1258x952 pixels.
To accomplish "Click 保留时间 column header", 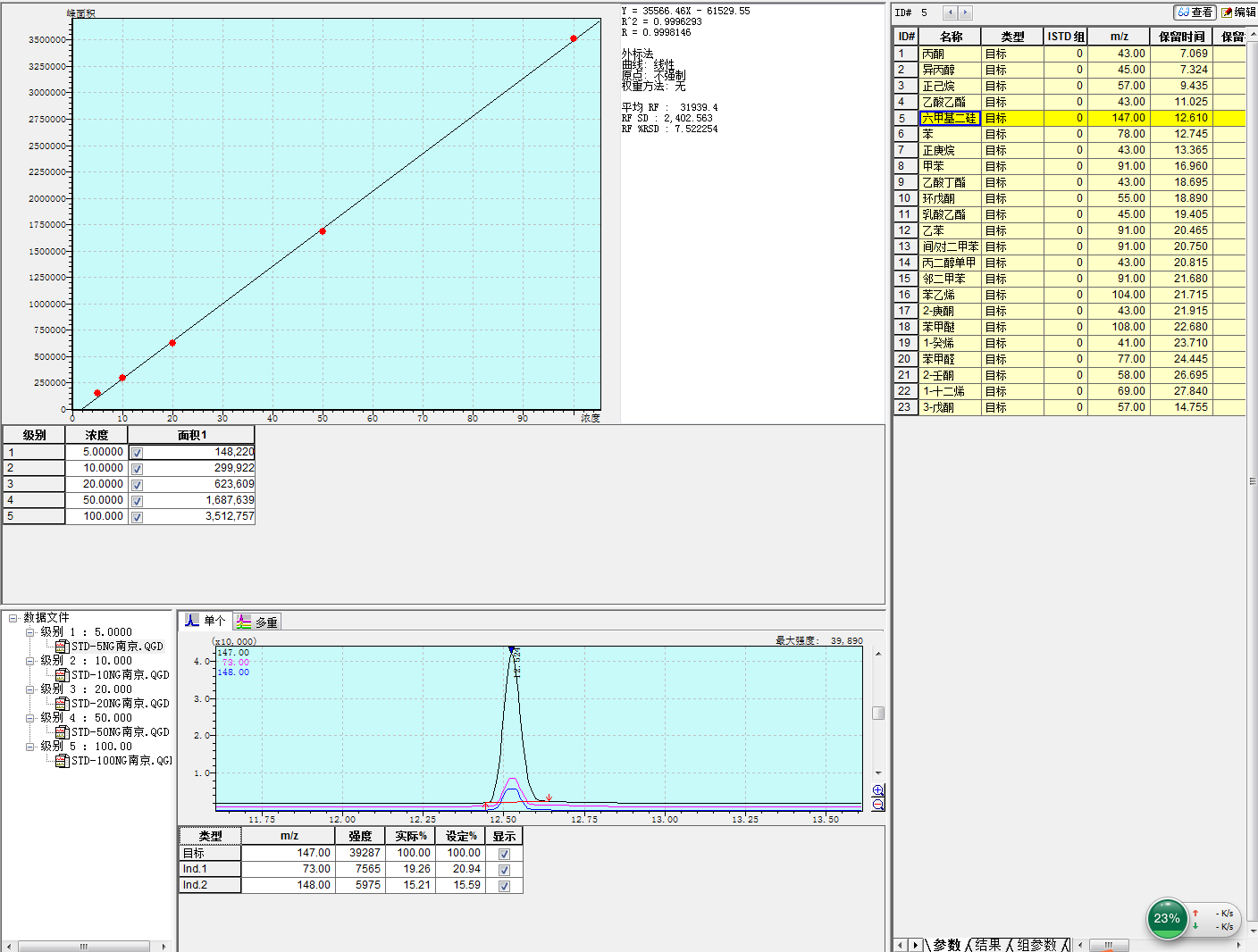I will coord(1181,37).
